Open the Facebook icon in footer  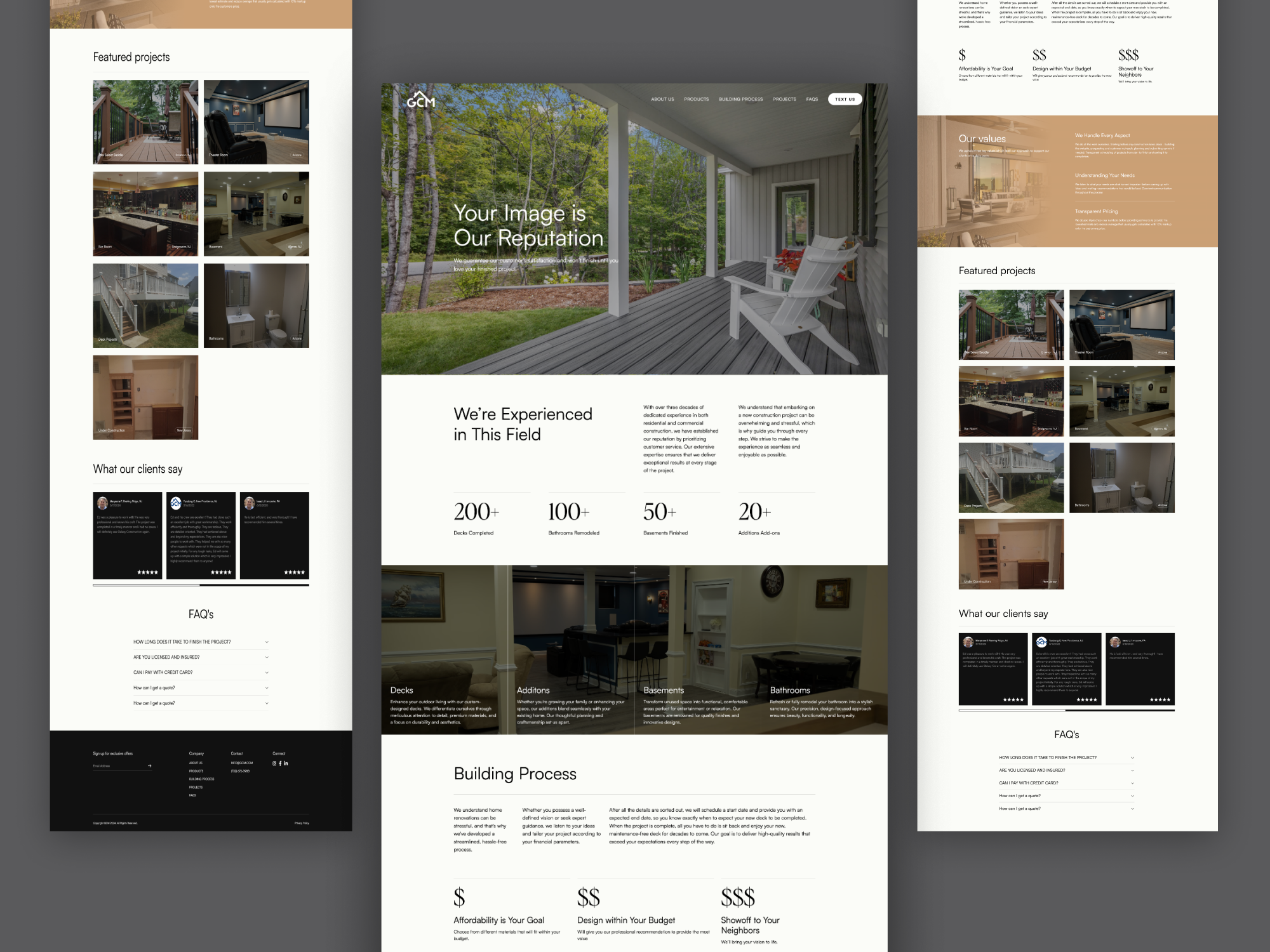click(280, 764)
